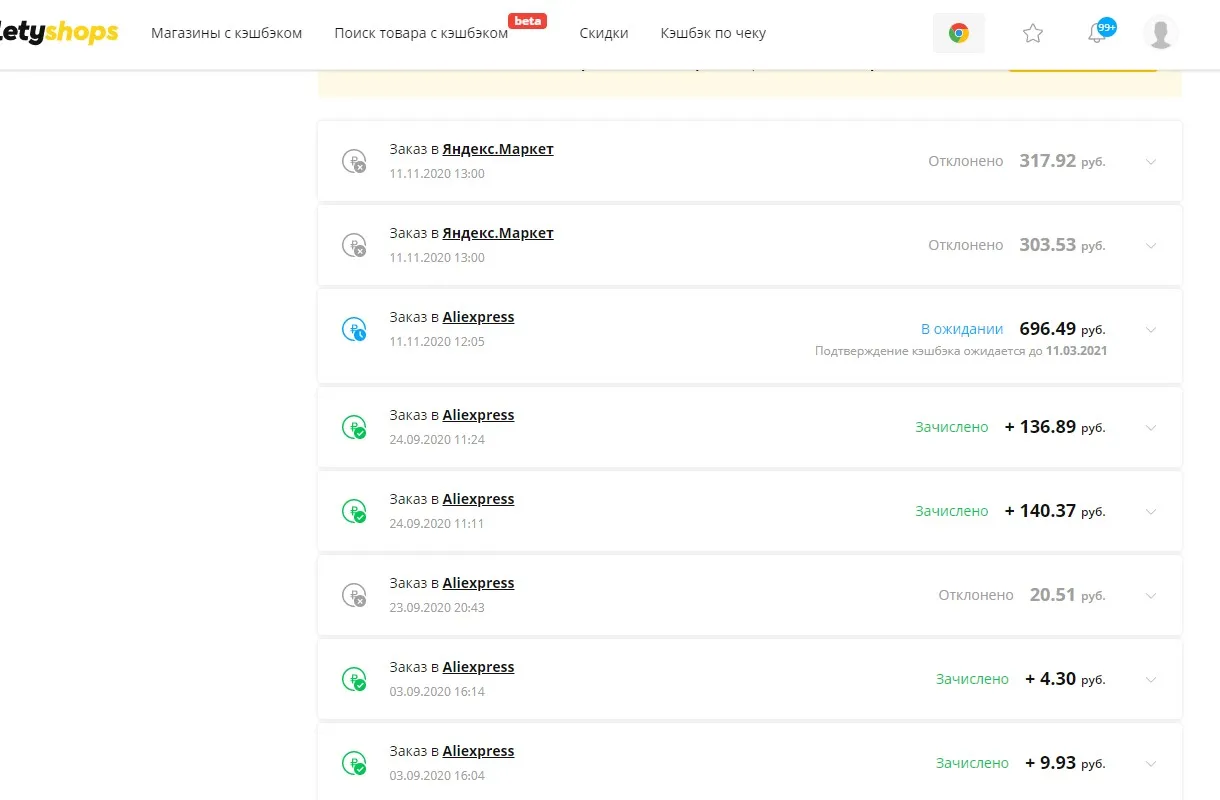Click the date 11.11.2020 12:05
1220x800 pixels.
pos(437,342)
